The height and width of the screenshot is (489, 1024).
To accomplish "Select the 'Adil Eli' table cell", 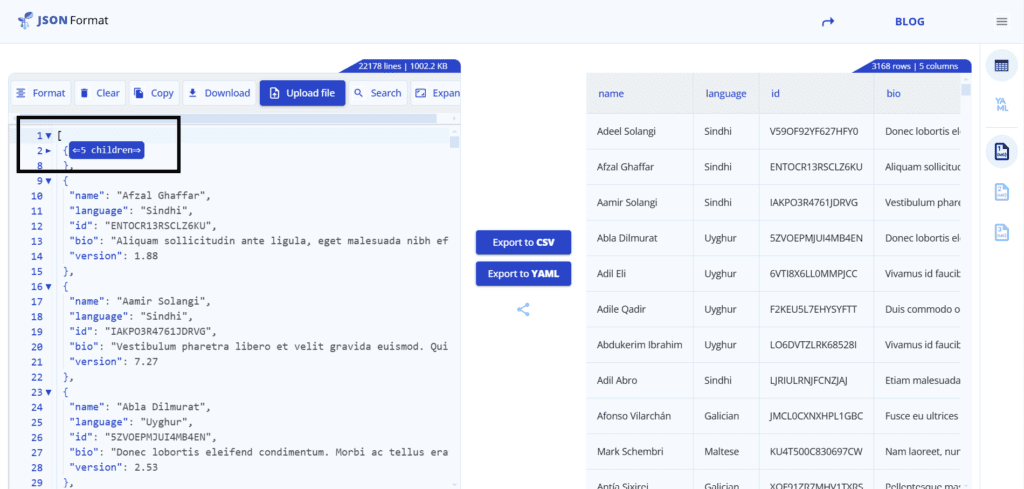I will [639, 274].
